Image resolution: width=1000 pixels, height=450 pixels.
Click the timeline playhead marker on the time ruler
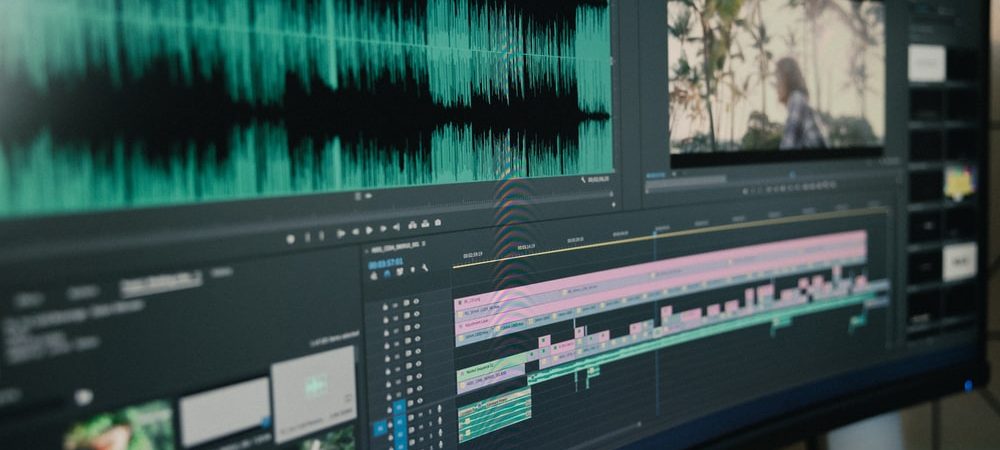pos(655,233)
